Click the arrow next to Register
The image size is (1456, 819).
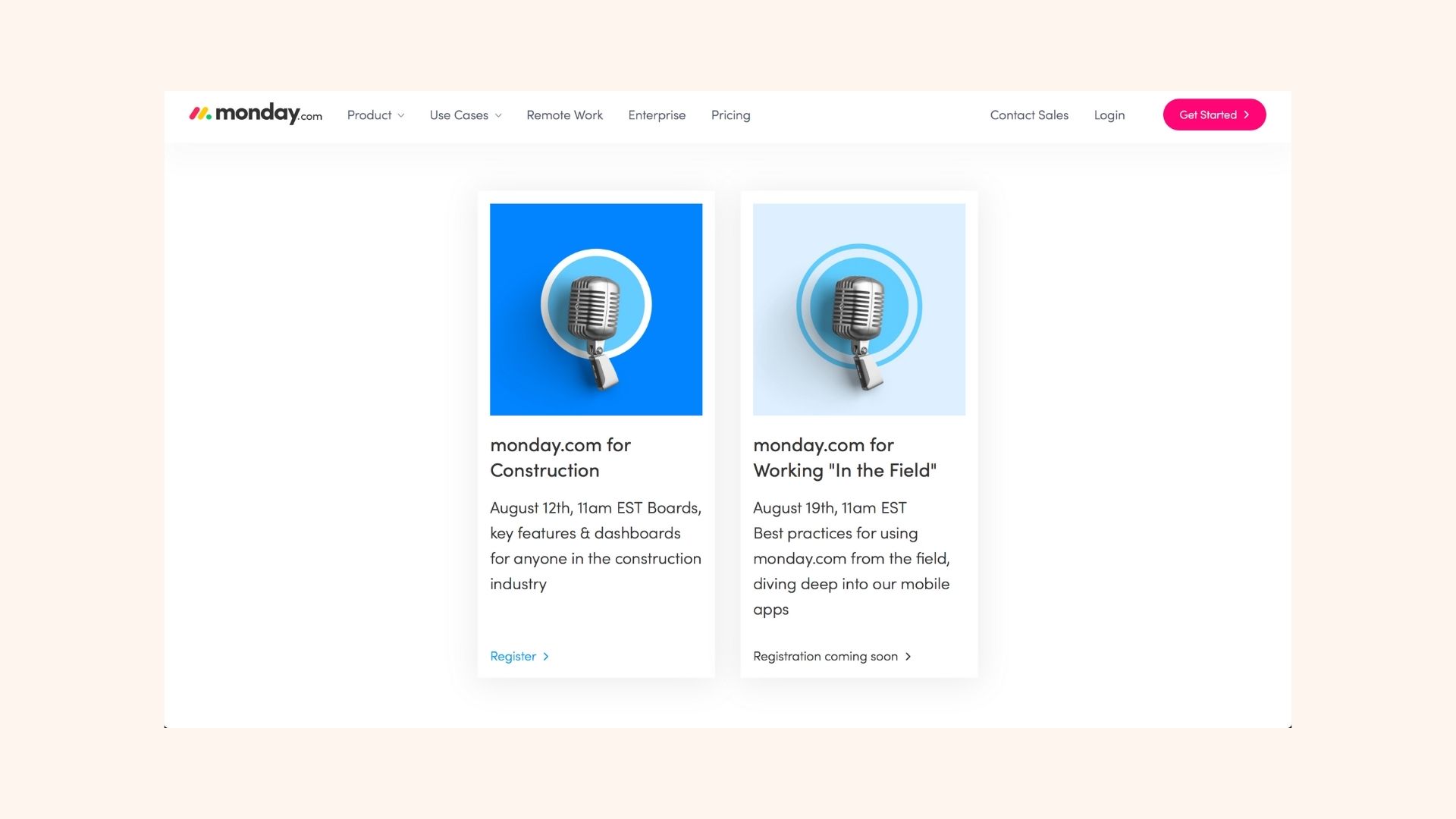tap(545, 657)
